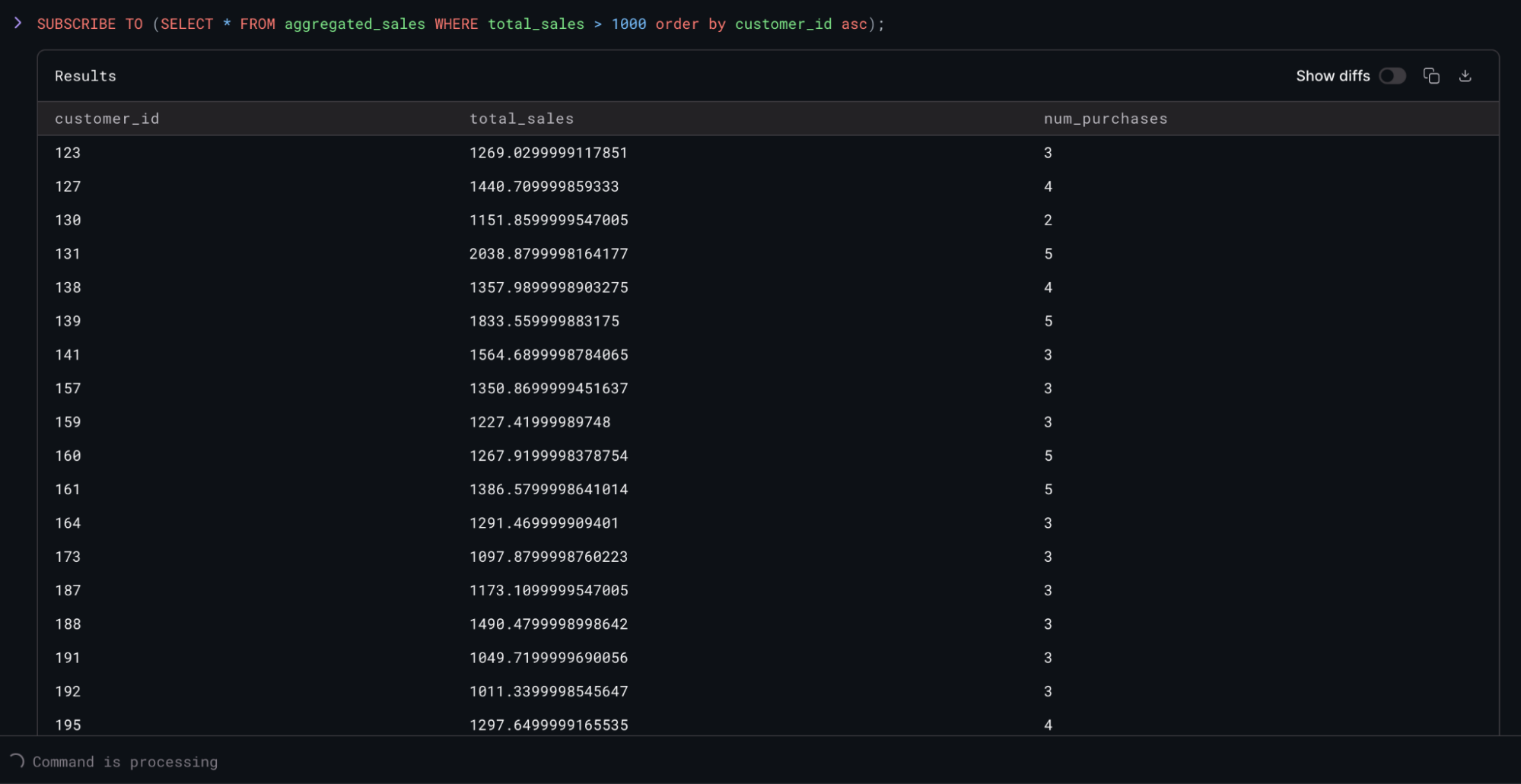Click num_purchases value for customer 192
This screenshot has height=784, width=1521.
point(1048,691)
